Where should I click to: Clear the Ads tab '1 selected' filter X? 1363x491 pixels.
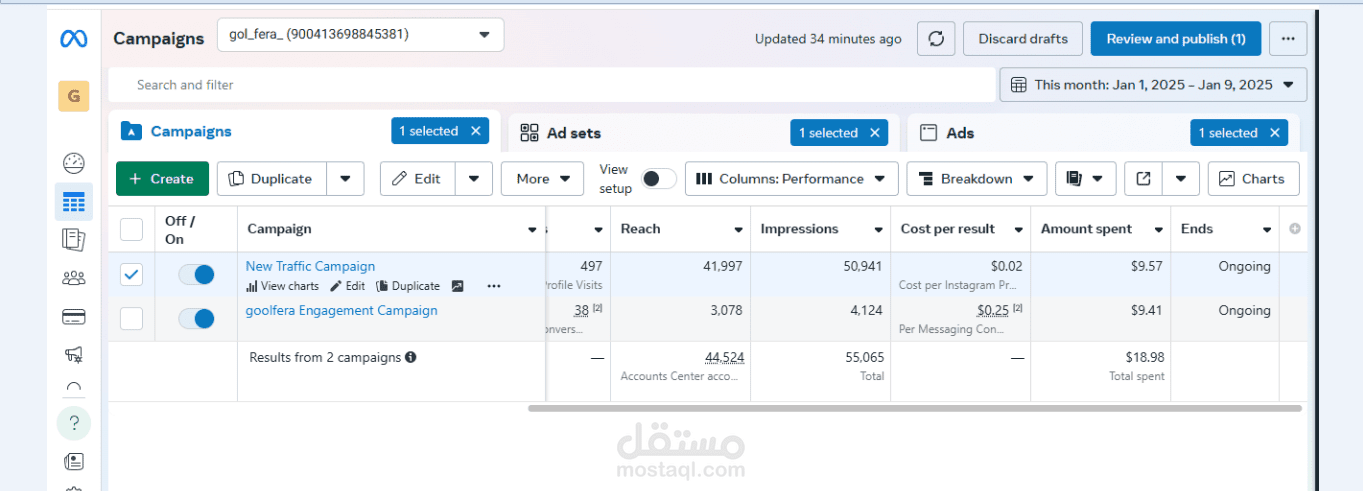coord(1274,133)
